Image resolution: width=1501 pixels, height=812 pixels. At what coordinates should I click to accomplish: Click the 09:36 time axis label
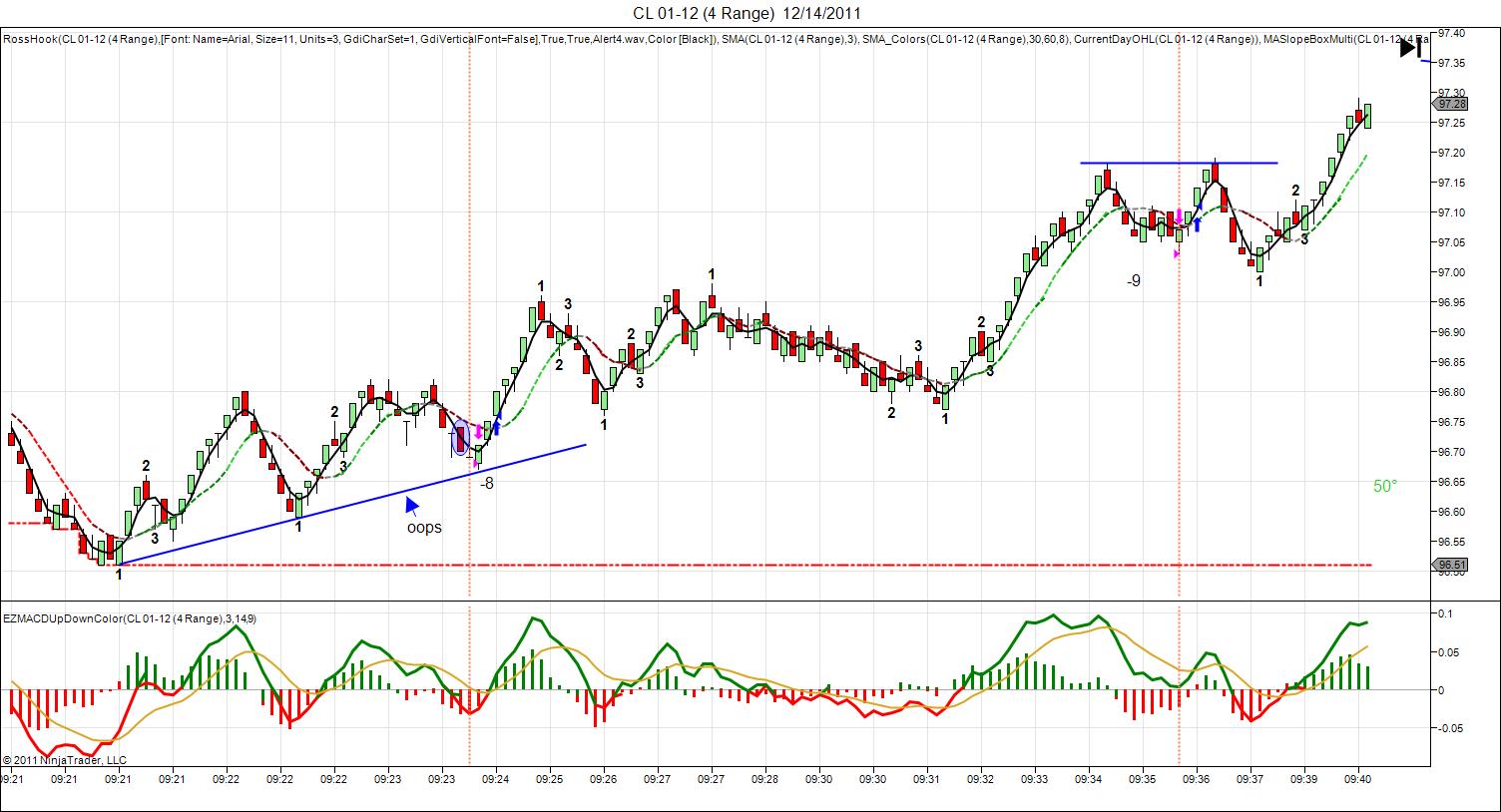pyautogui.click(x=1197, y=779)
